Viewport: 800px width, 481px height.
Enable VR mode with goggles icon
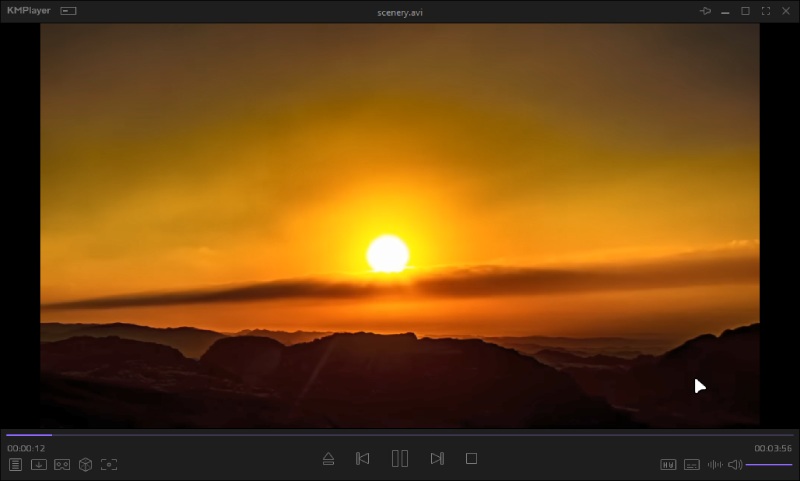point(62,464)
